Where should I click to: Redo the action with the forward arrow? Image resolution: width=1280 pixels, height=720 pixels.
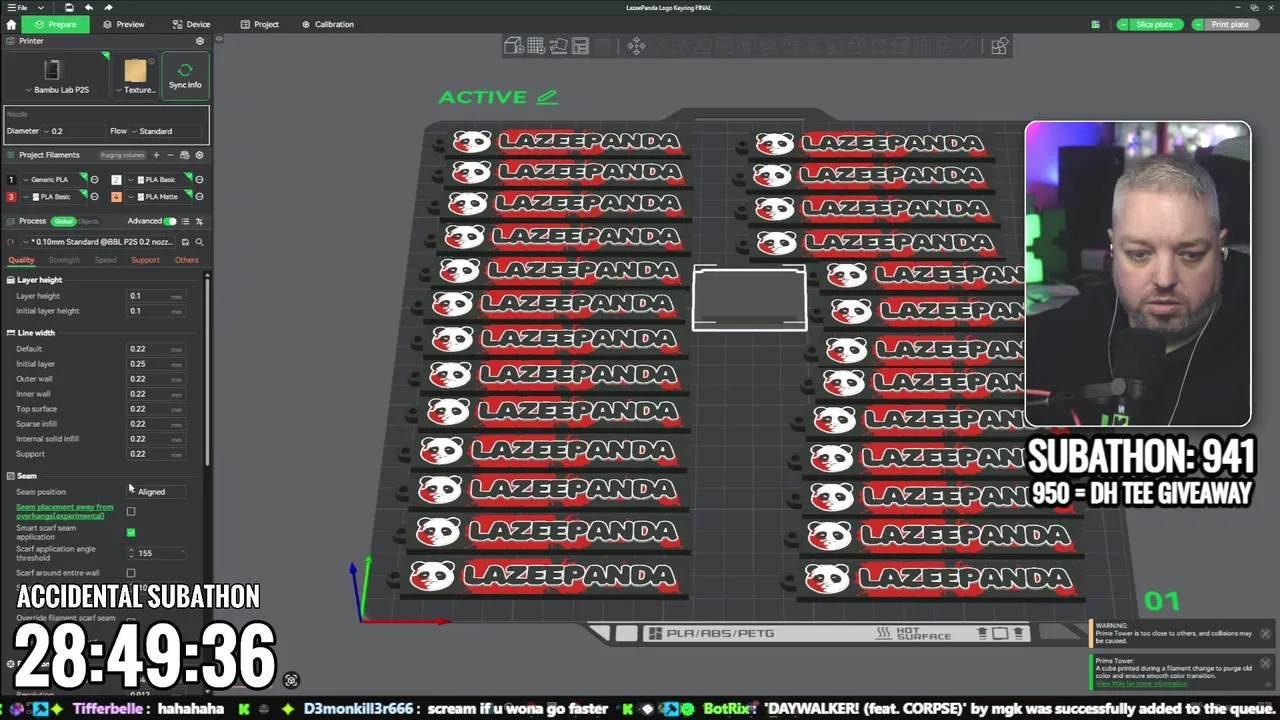click(108, 7)
